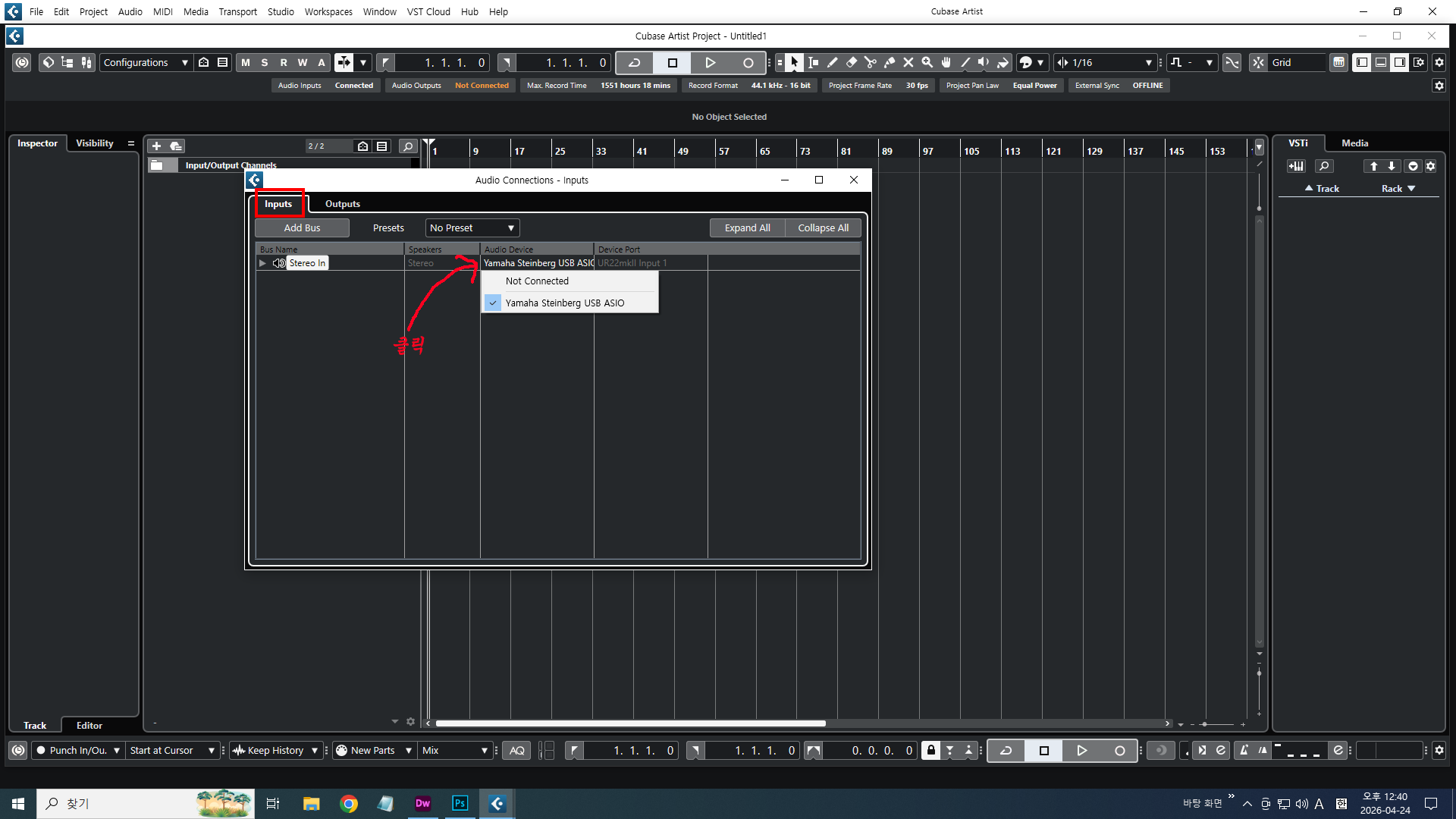The height and width of the screenshot is (819, 1456).
Task: Click the Expand All button
Action: tap(747, 227)
